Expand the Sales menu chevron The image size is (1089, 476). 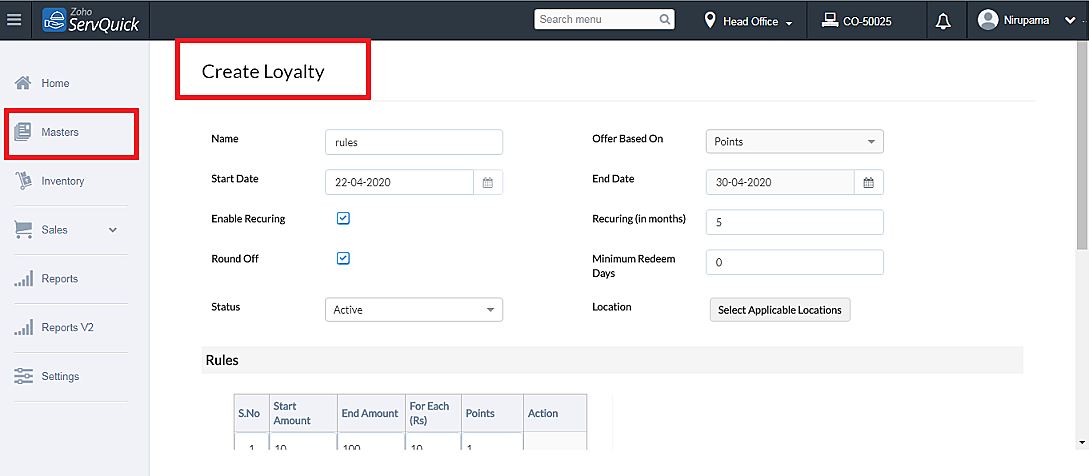tap(113, 230)
